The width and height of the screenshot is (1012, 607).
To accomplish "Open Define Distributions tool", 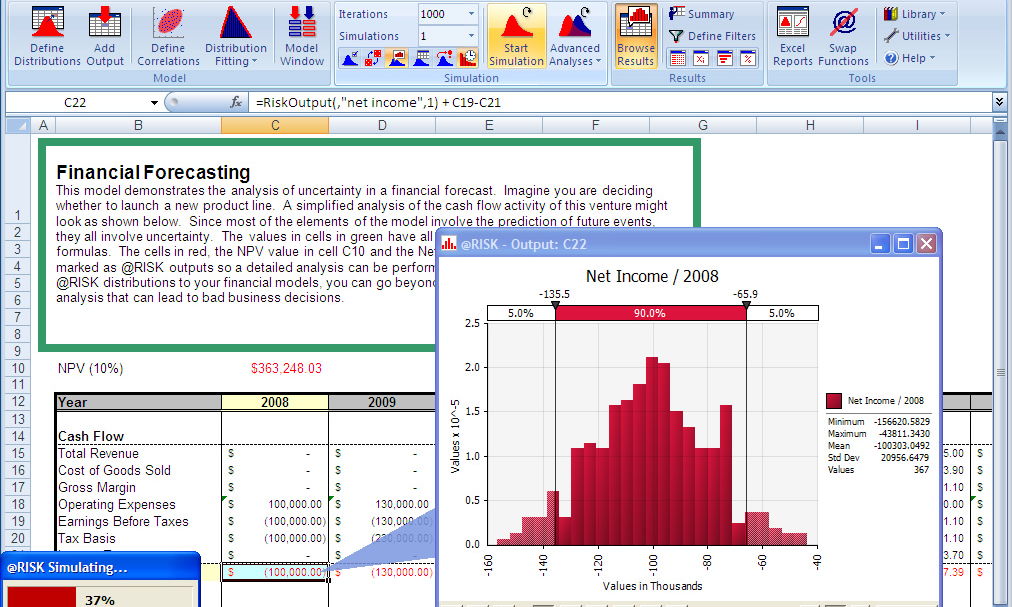I will coord(47,36).
